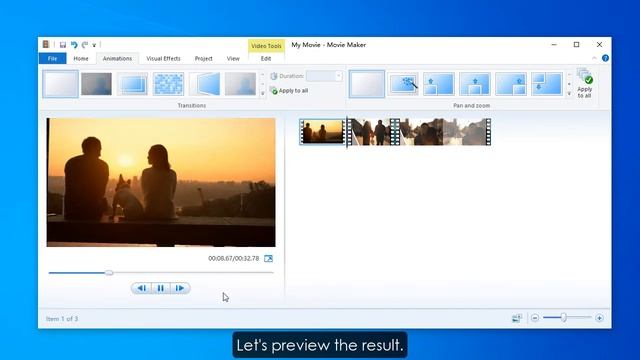Switch to the View tab

233,58
